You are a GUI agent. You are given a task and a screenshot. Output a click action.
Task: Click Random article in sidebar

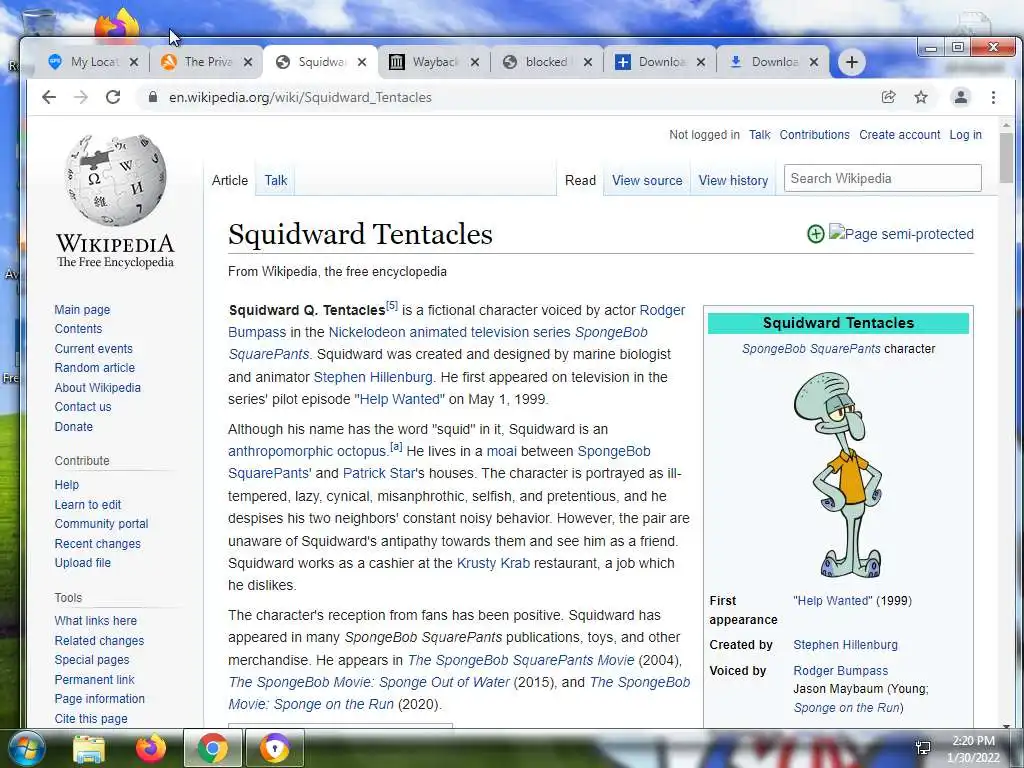(x=95, y=368)
